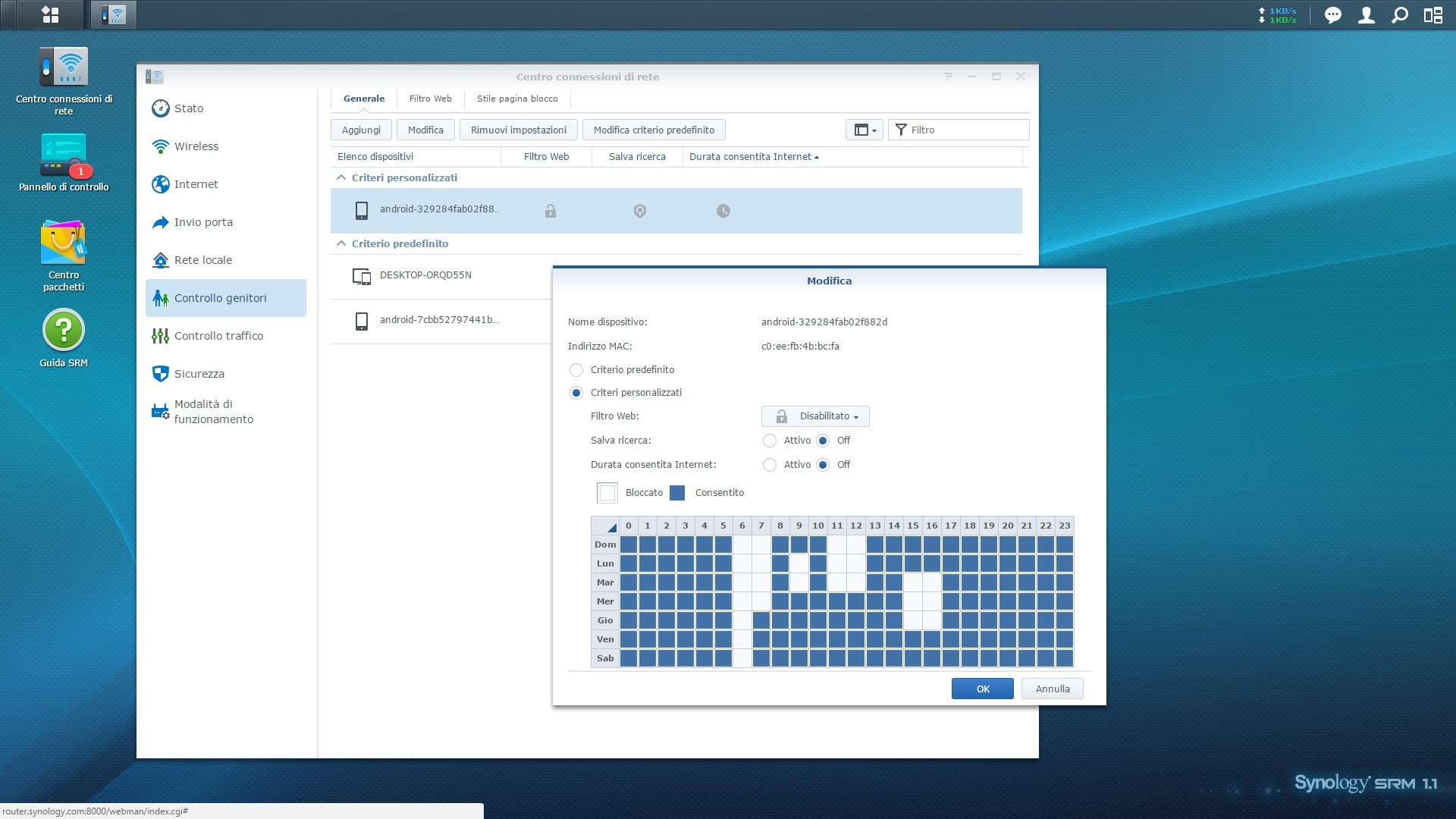Open the widgets panel icon

[1432, 15]
